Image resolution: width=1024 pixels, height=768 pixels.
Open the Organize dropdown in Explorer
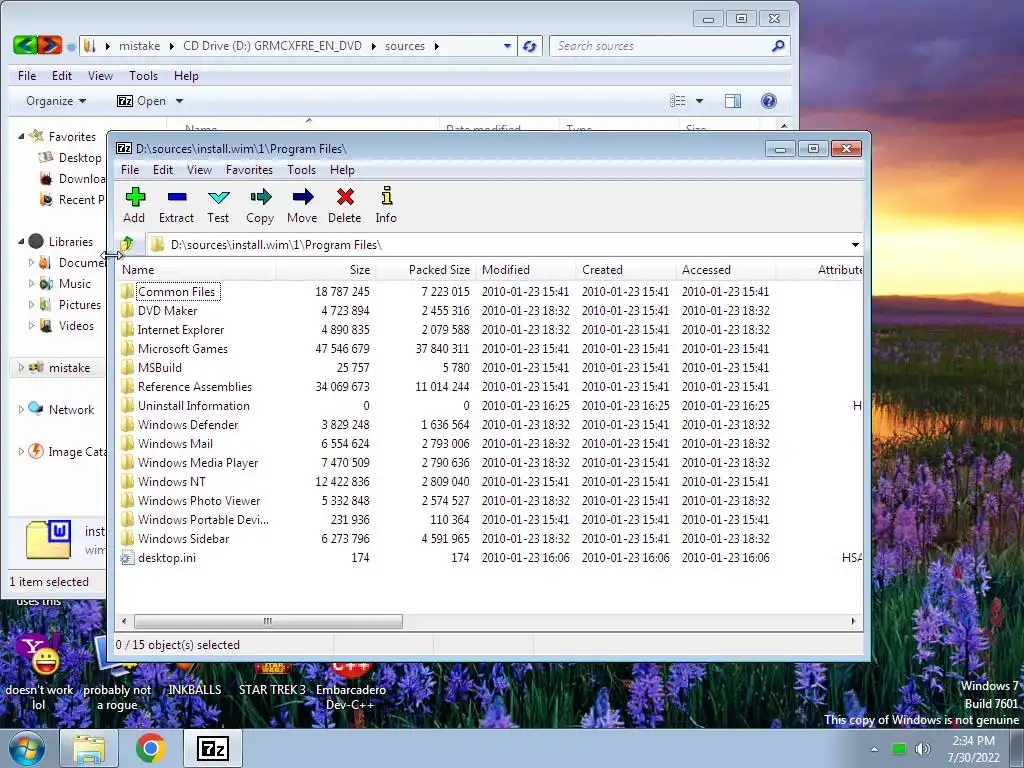[x=56, y=101]
